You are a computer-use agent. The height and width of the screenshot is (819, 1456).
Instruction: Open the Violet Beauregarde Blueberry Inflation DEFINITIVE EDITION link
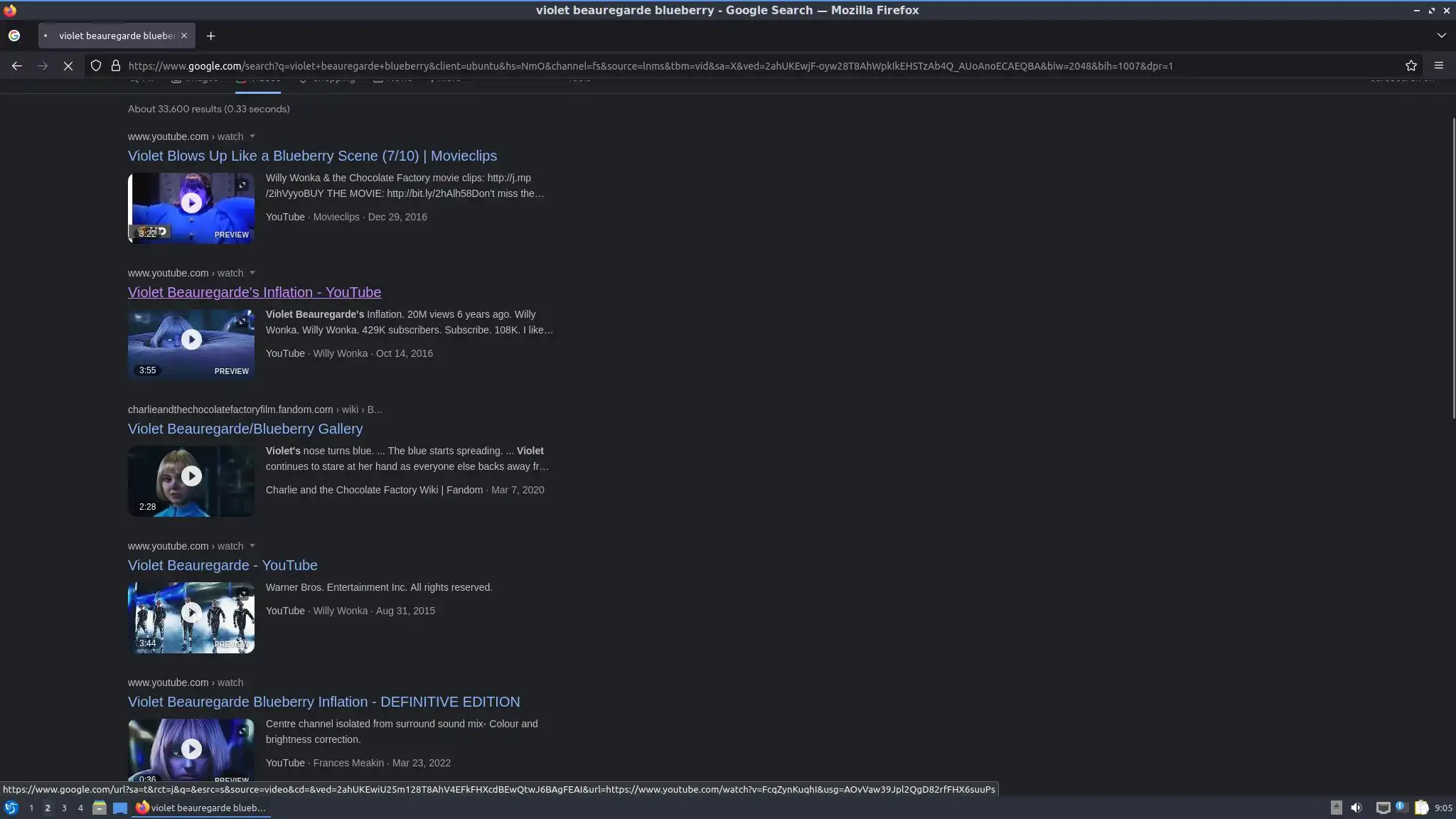(x=323, y=702)
